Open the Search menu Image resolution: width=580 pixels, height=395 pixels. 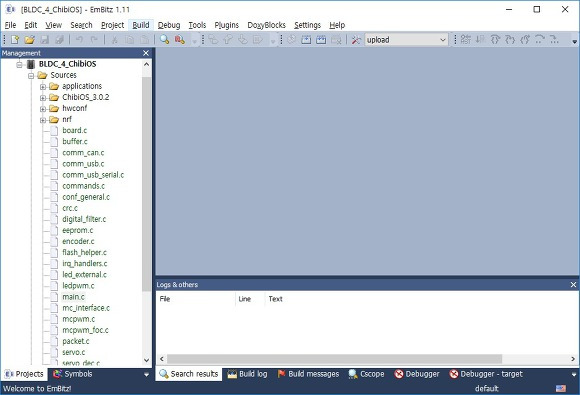[x=81, y=25]
